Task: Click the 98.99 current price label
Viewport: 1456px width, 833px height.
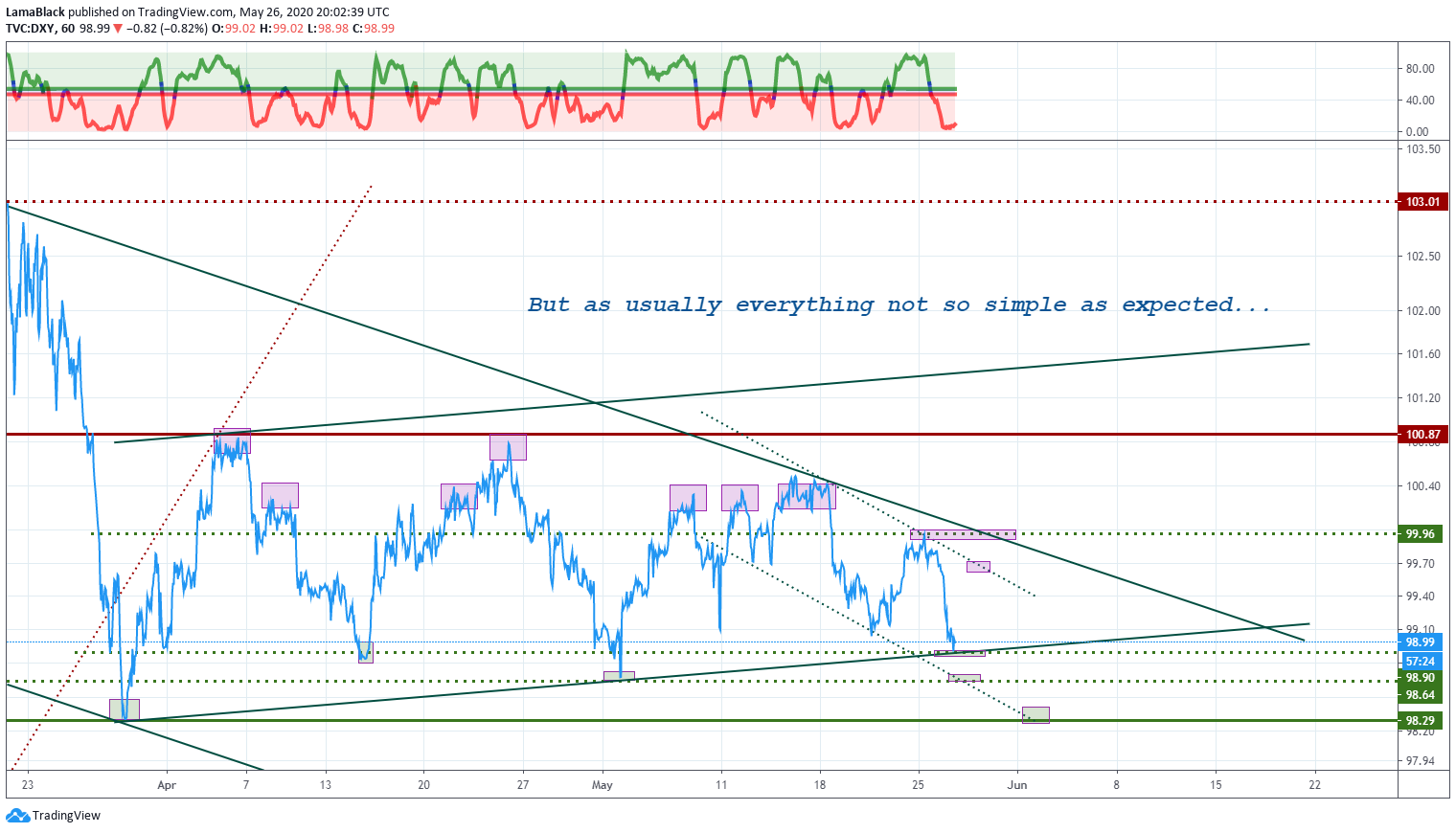Action: click(1420, 642)
